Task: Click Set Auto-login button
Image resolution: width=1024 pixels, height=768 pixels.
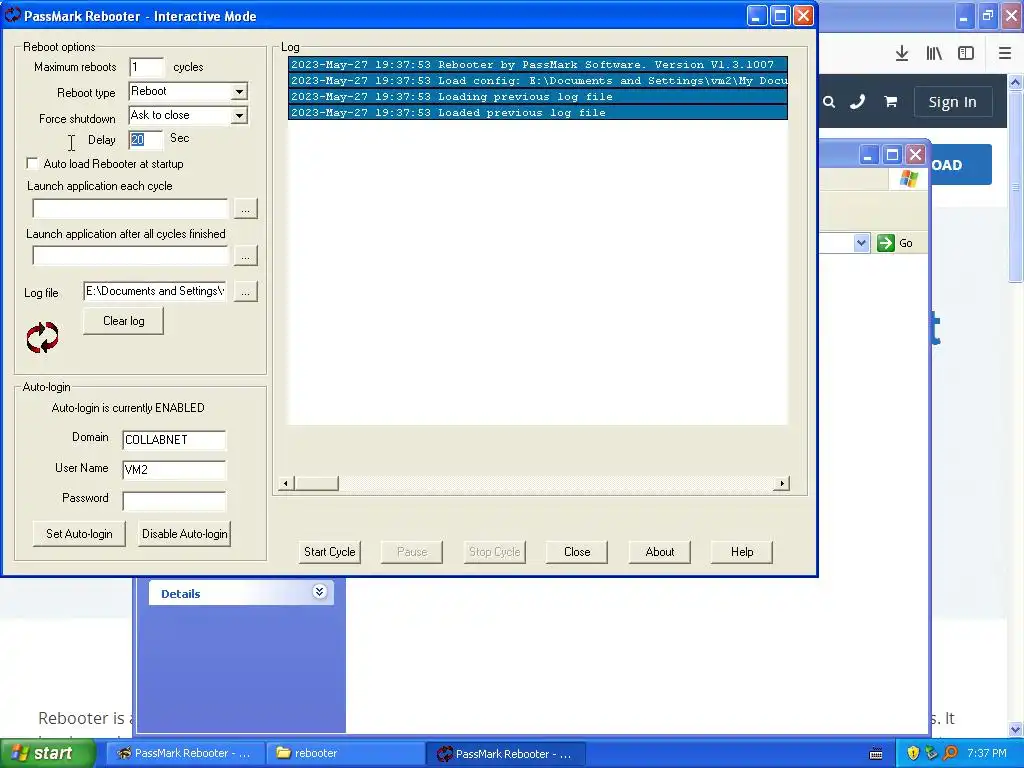Action: [x=79, y=534]
